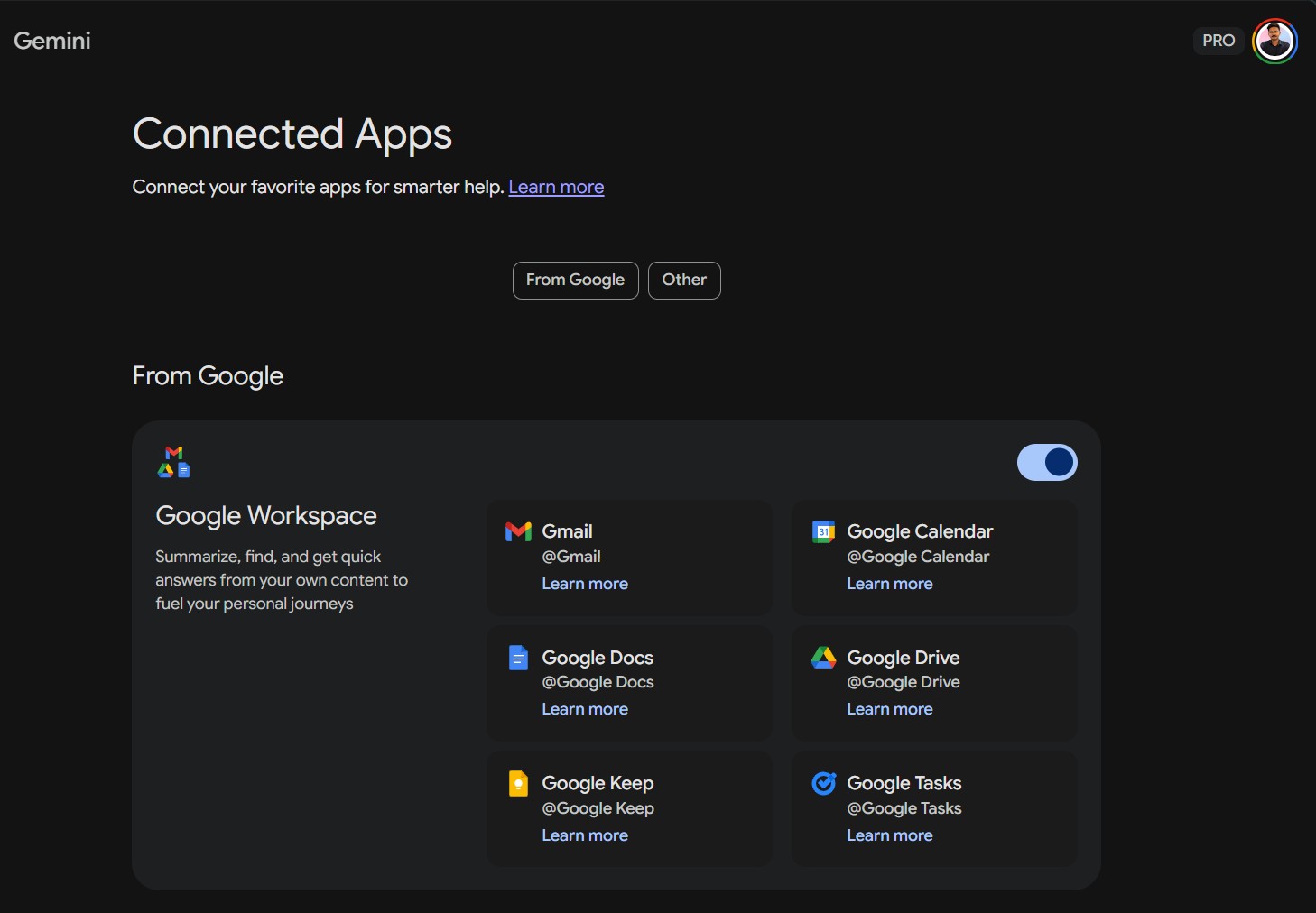
Task: Click the Google Calendar icon
Action: point(822,531)
